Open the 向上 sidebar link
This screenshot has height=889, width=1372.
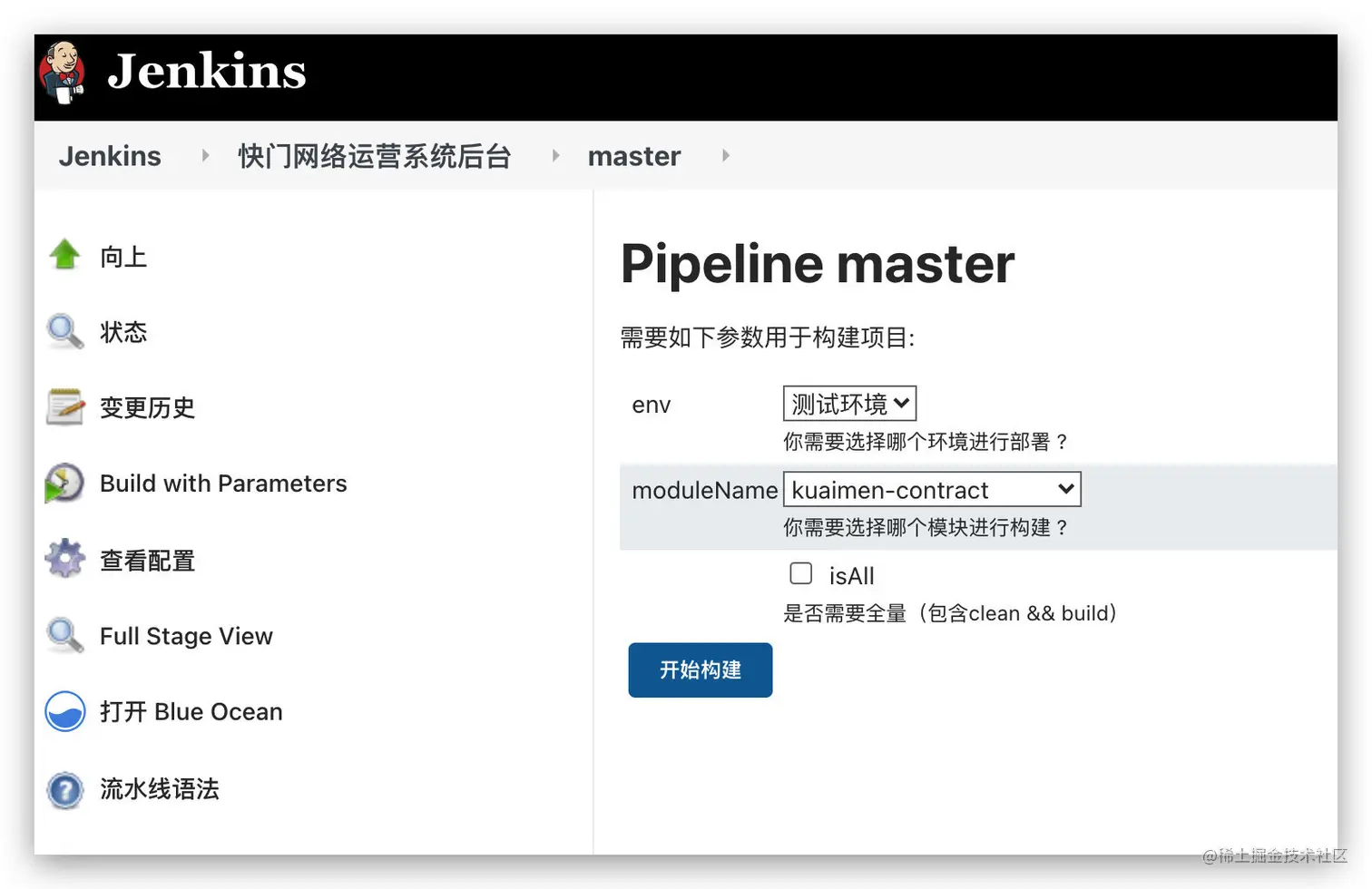click(123, 257)
